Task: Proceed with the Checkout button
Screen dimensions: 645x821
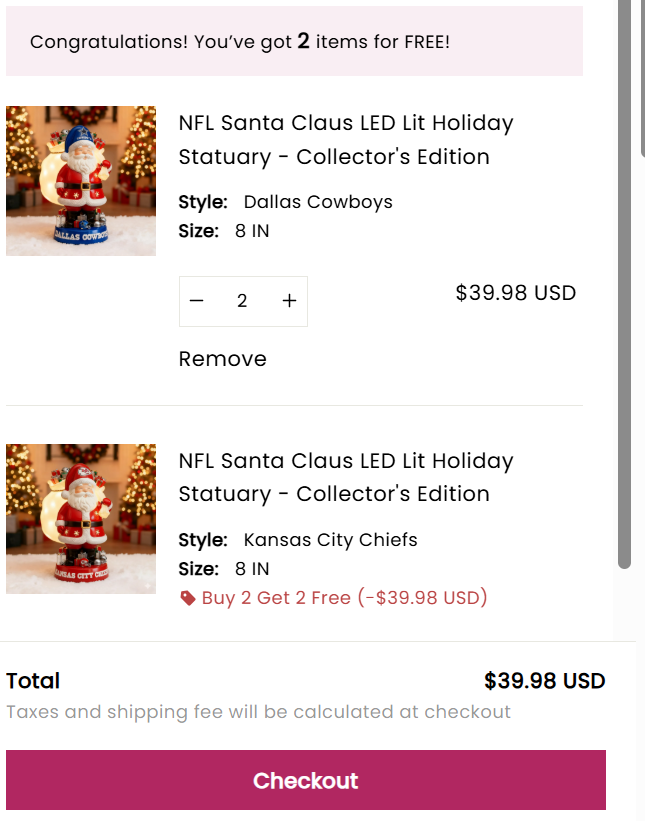Action: (305, 780)
